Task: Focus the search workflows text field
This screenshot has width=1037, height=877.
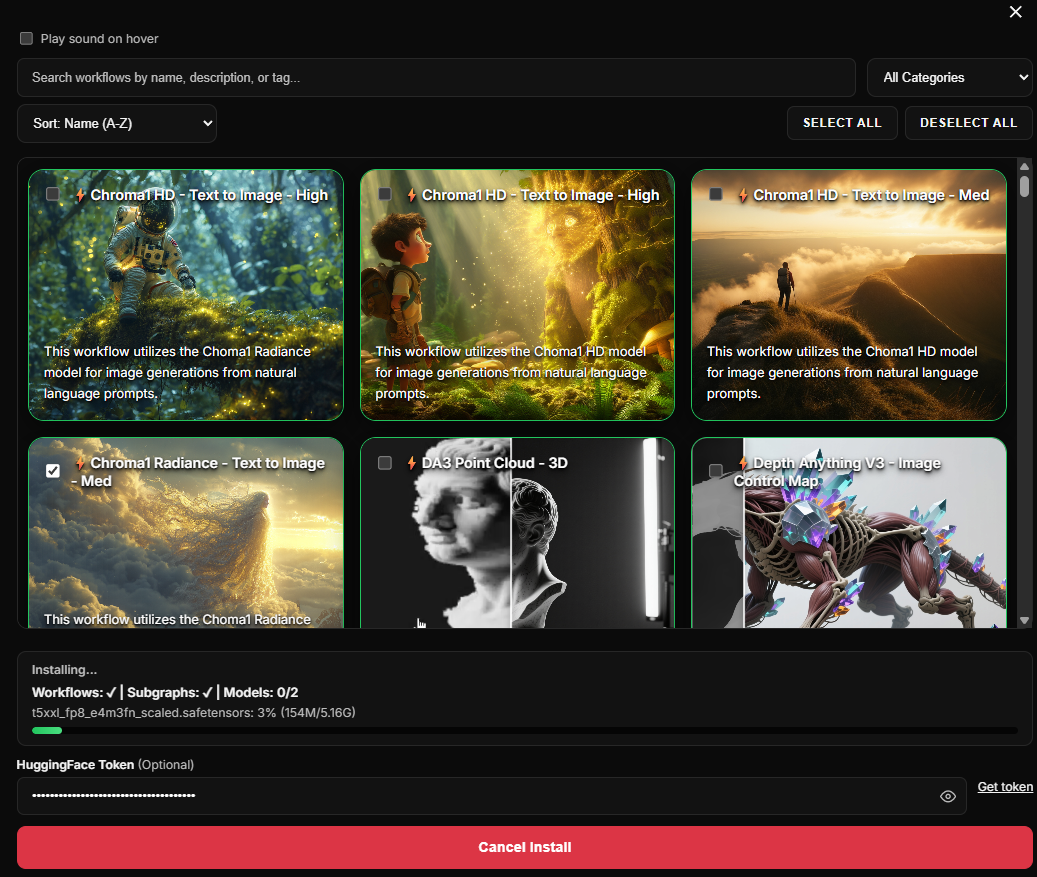Action: [436, 77]
